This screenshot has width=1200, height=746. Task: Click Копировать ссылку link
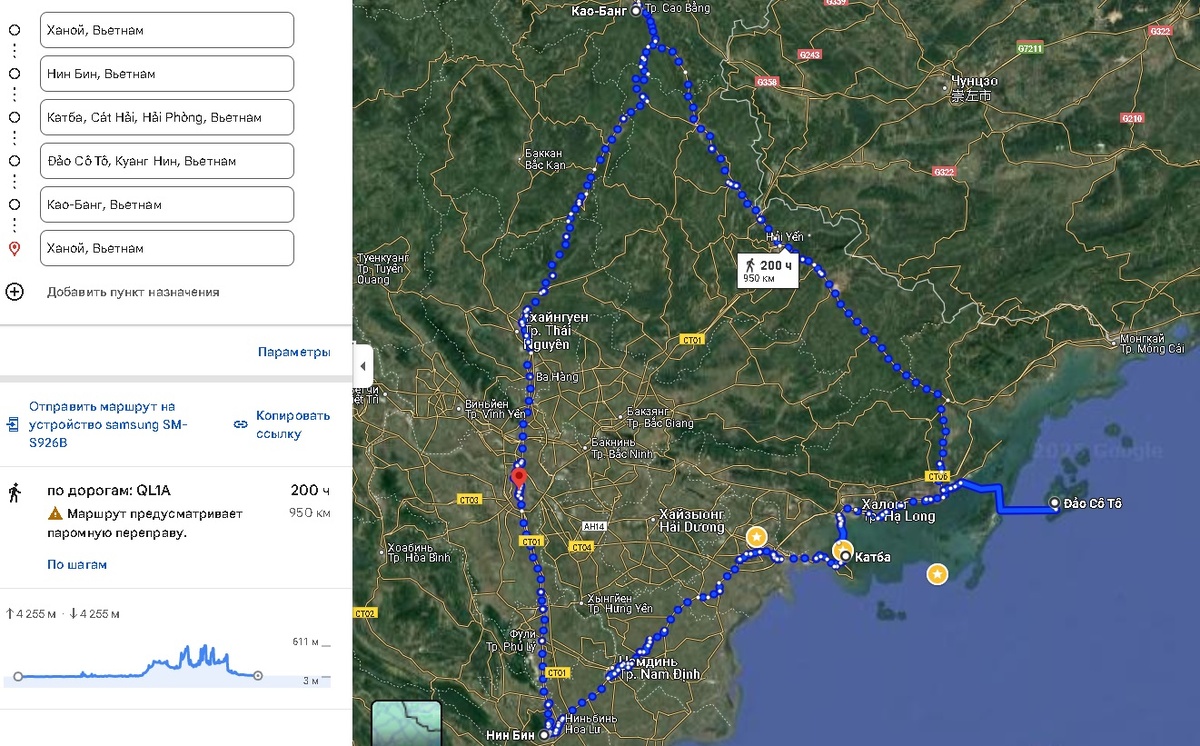coord(293,424)
